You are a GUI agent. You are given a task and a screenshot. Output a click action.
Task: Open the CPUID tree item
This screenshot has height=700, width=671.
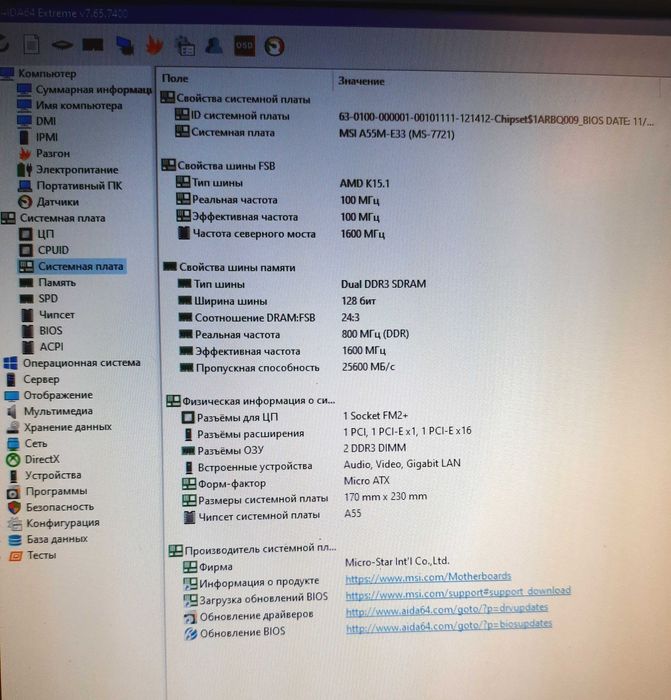pyautogui.click(x=53, y=250)
